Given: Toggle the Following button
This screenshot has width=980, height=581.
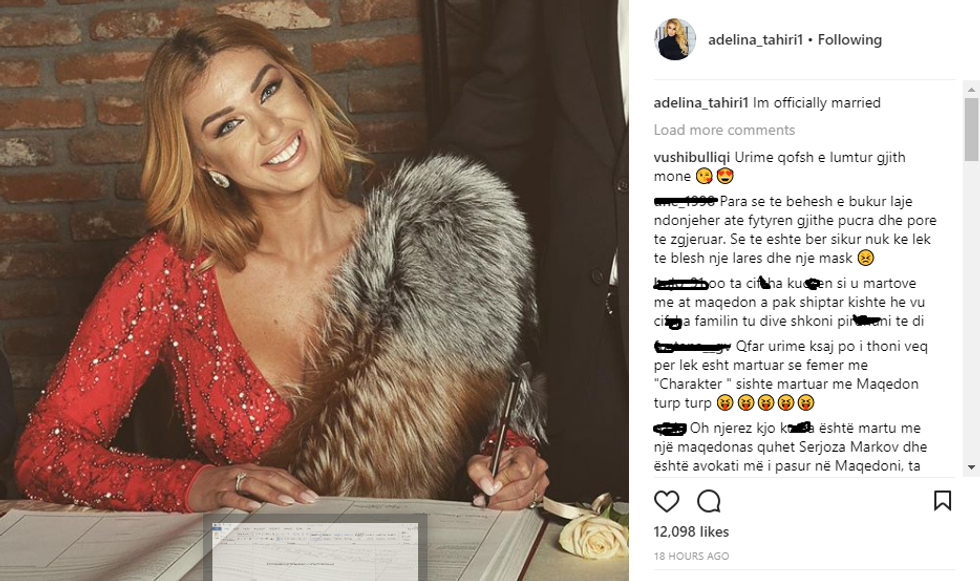Looking at the screenshot, I should 849,40.
